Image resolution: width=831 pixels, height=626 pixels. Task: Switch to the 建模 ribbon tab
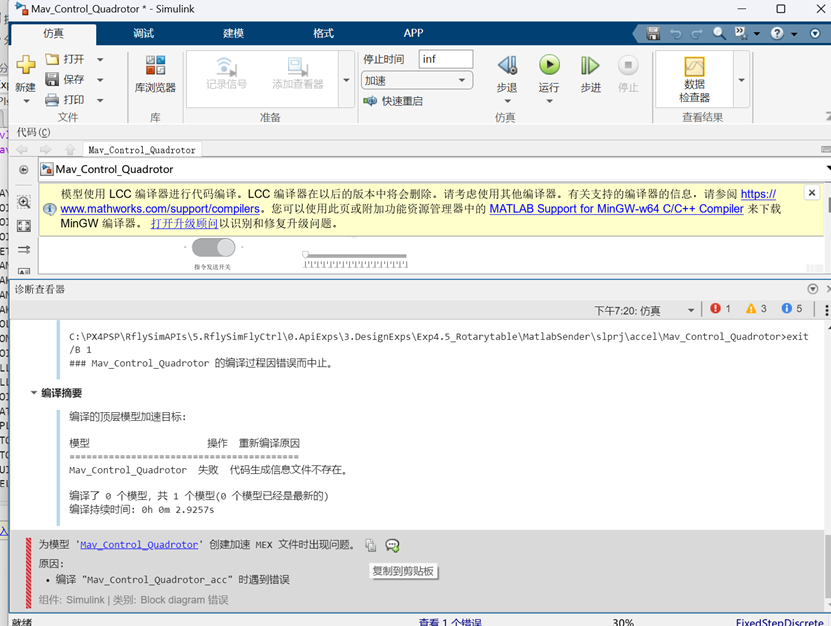pos(233,33)
